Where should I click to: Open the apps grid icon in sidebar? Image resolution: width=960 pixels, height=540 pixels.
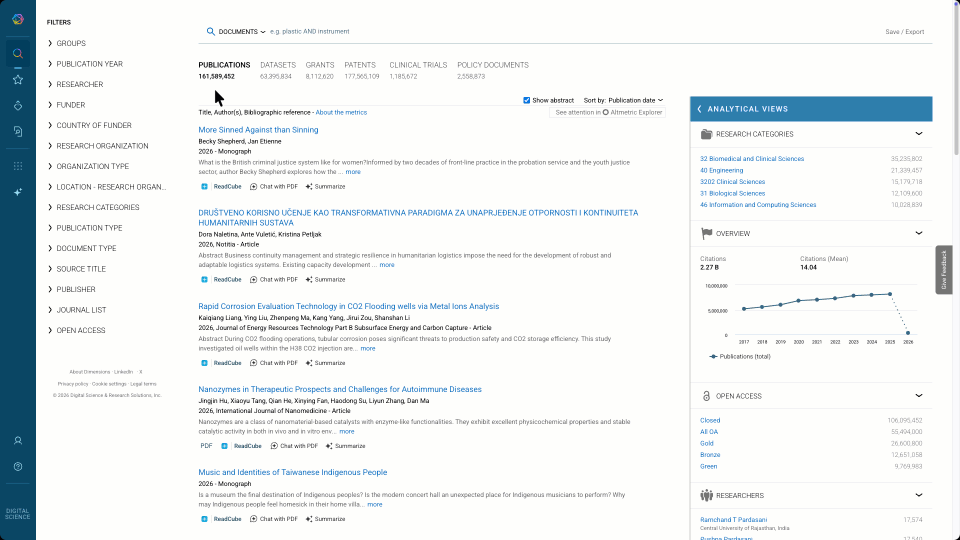(x=18, y=166)
